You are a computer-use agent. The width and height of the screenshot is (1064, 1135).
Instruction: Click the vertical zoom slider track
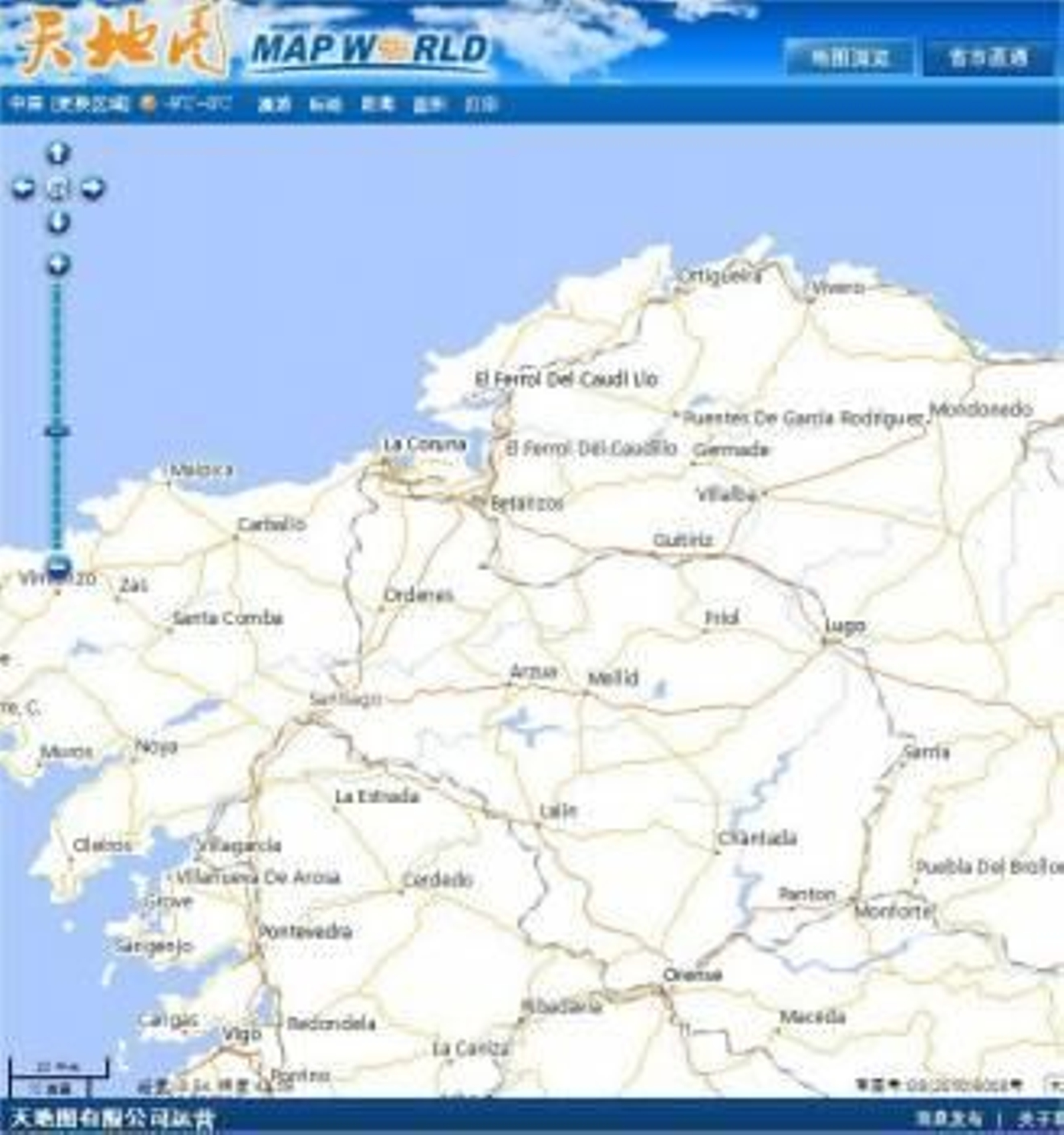[57, 416]
